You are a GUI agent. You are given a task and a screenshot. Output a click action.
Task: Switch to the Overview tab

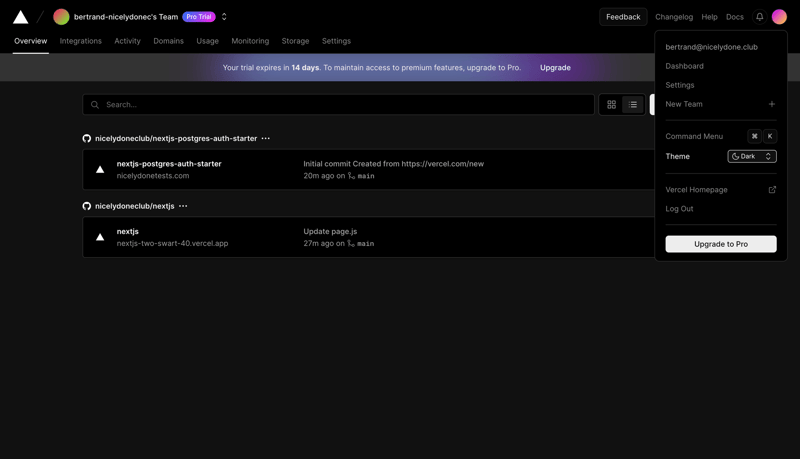[x=31, y=41]
